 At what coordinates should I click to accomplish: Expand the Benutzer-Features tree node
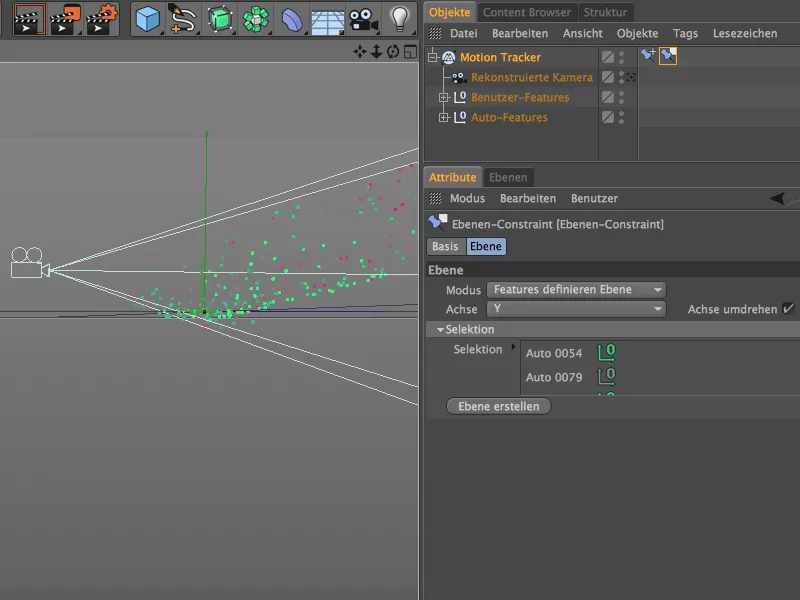pyautogui.click(x=444, y=97)
